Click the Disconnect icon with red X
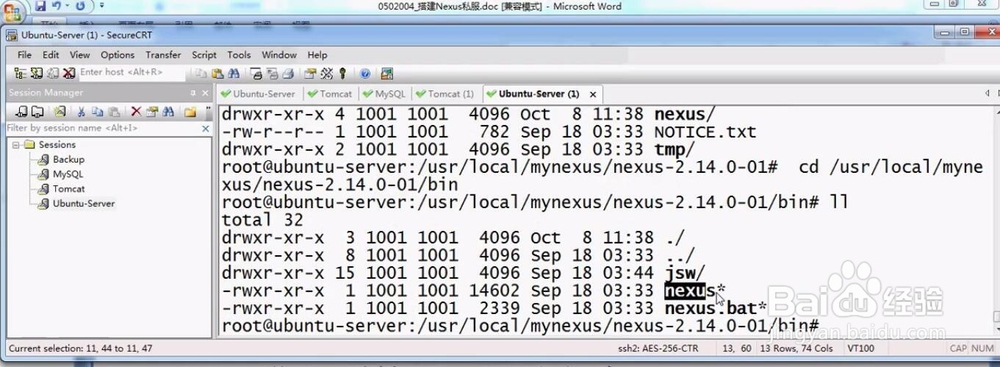 (x=69, y=73)
